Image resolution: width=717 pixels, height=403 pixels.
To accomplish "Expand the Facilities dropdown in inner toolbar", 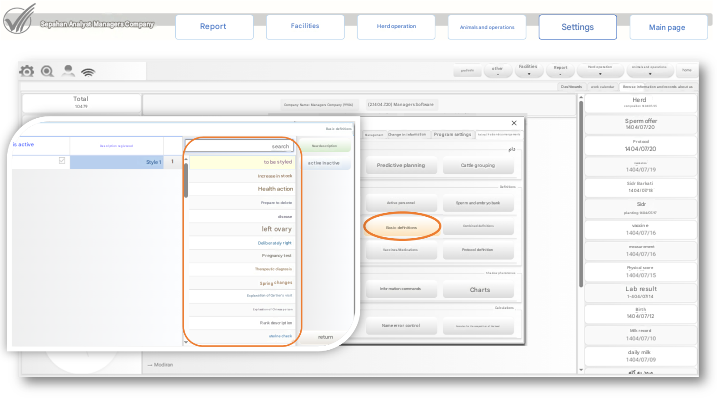I will (529, 70).
